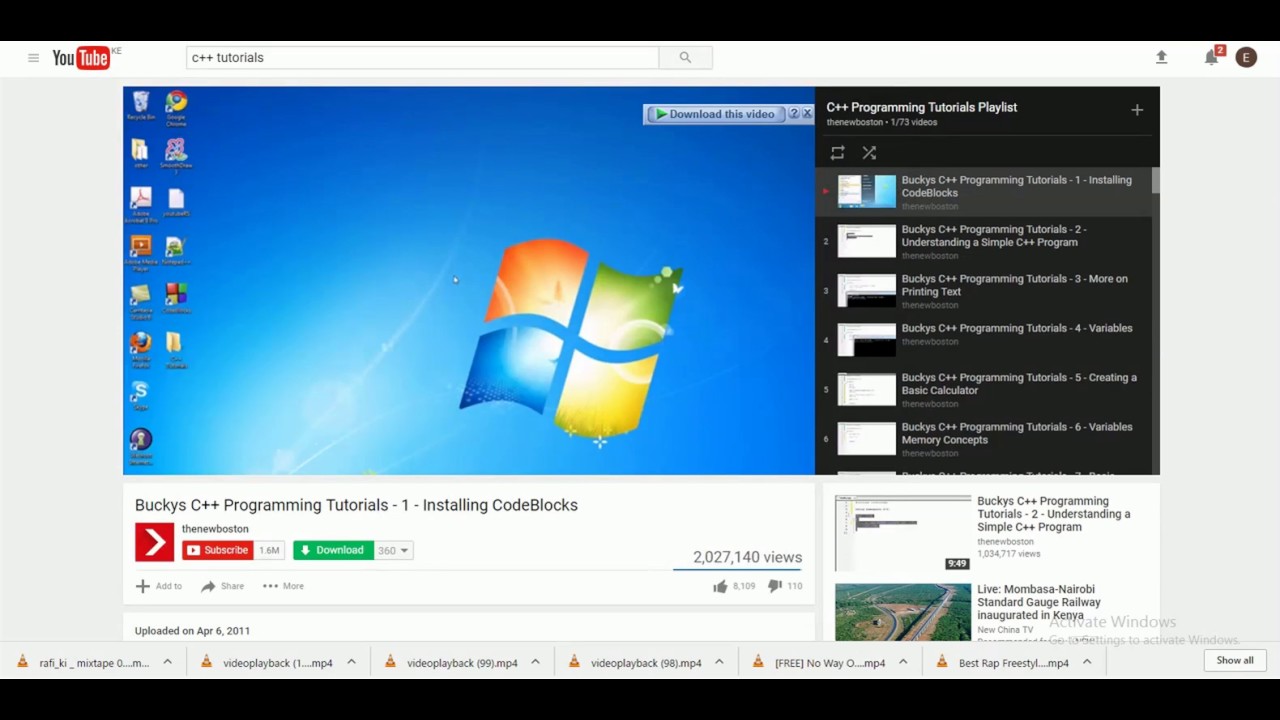Close the Download this video overlay bar
The height and width of the screenshot is (720, 1280).
[807, 114]
